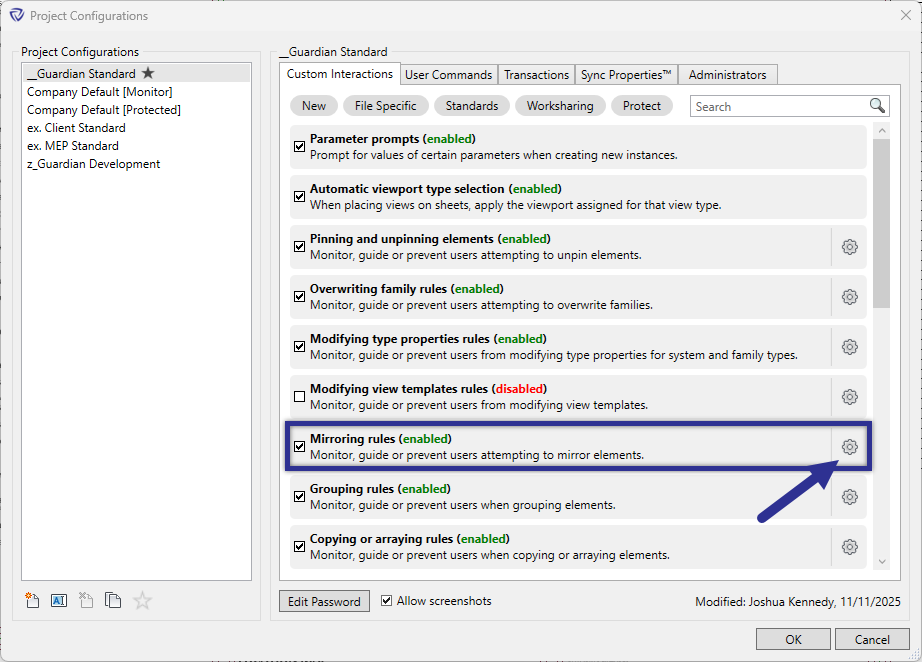Create a new project configuration

pyautogui.click(x=32, y=600)
